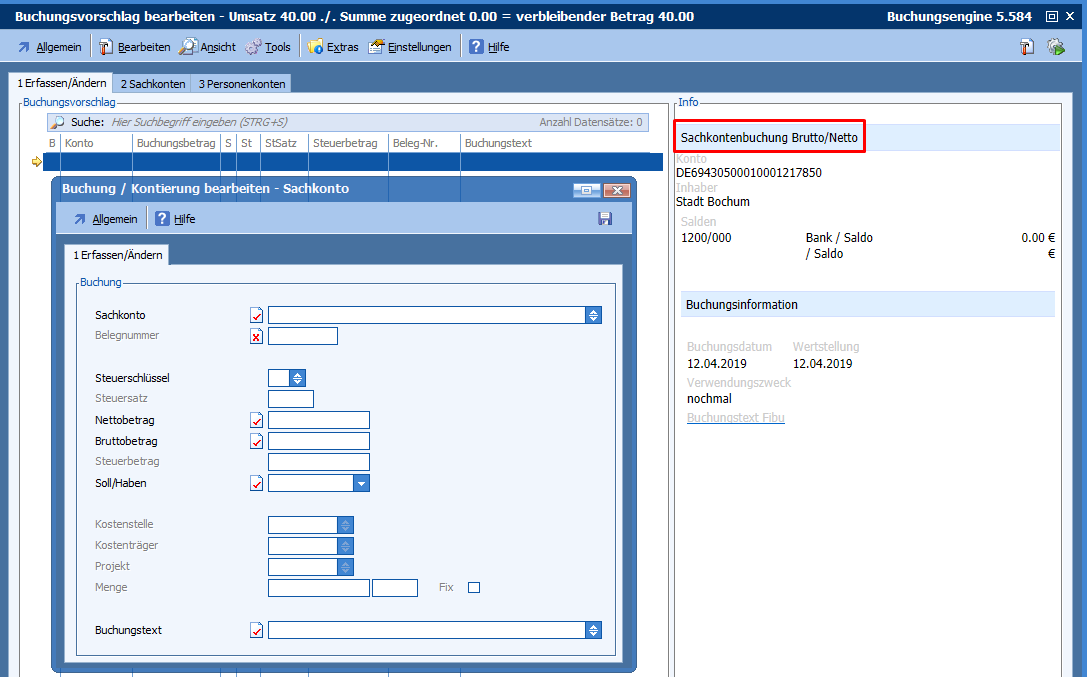Click the checkmark icon next to Nettobetrag

pyautogui.click(x=257, y=420)
